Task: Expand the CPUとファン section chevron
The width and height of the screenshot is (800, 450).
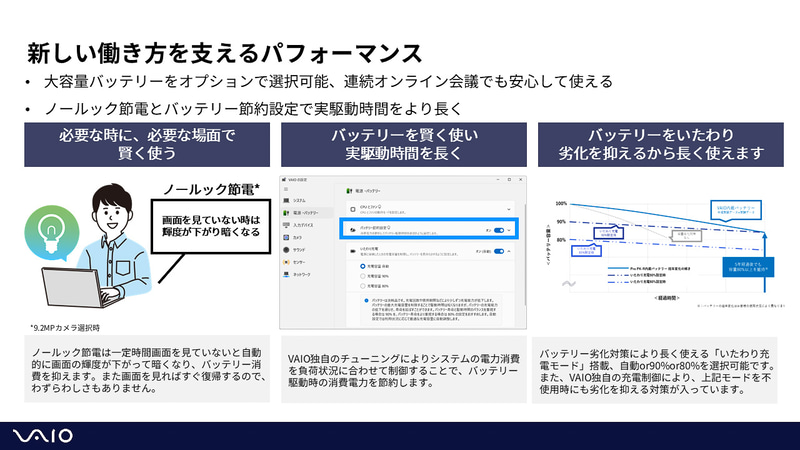Action: click(x=509, y=209)
